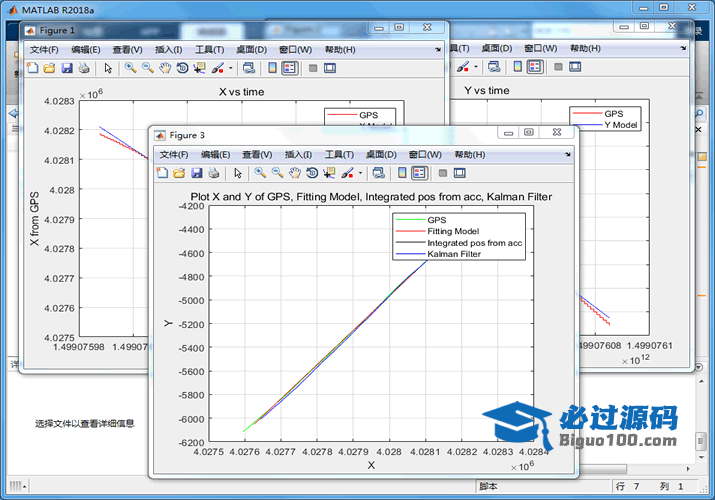Insert Colorbar in Figure 1
The height and width of the screenshot is (500, 715).
272,68
